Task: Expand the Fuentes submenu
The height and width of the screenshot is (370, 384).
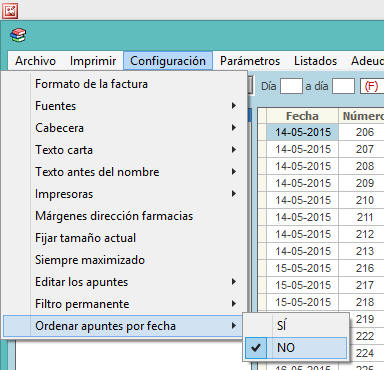Action: pyautogui.click(x=125, y=106)
